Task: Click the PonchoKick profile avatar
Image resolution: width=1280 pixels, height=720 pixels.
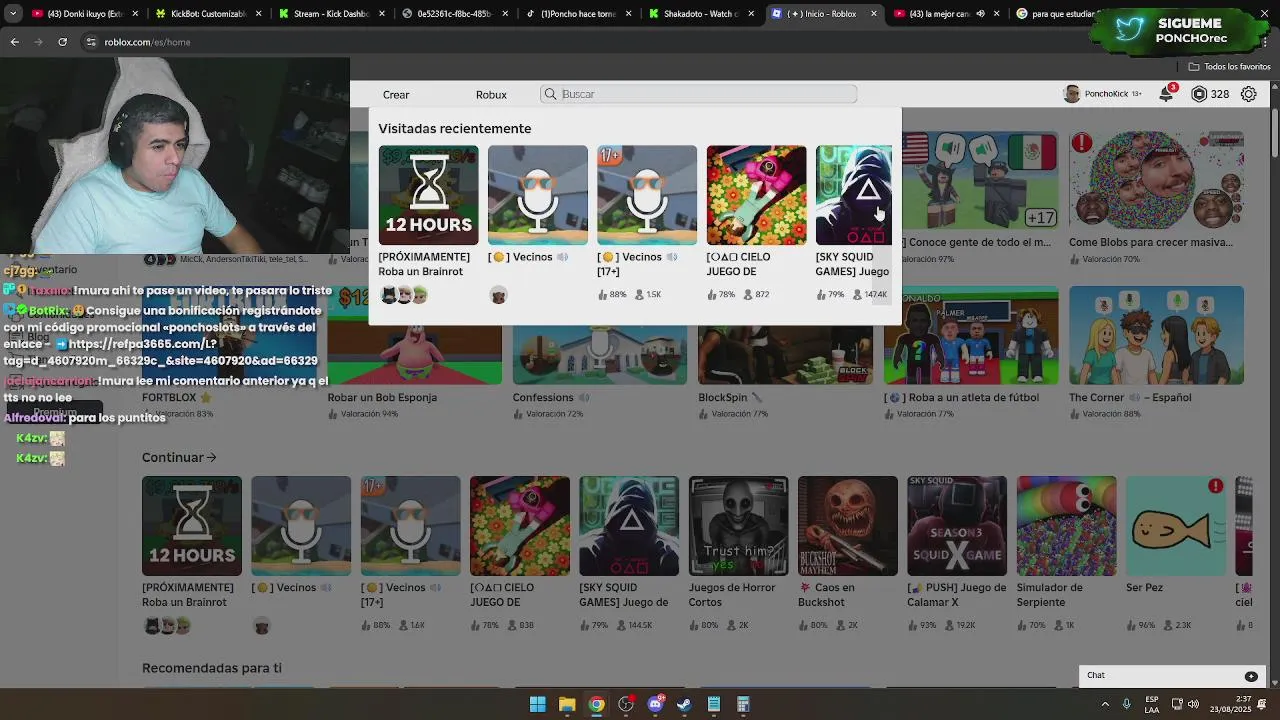Action: 1072,94
